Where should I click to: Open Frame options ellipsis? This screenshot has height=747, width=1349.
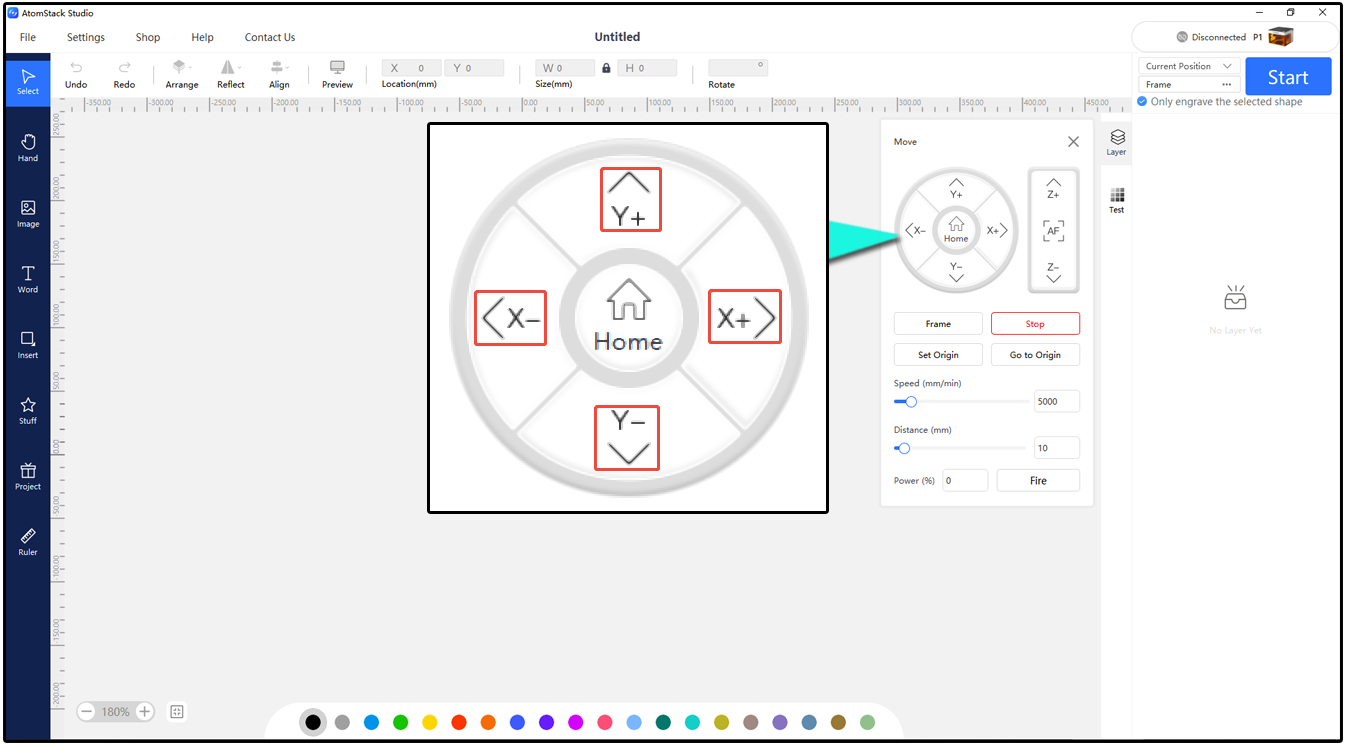point(1226,85)
